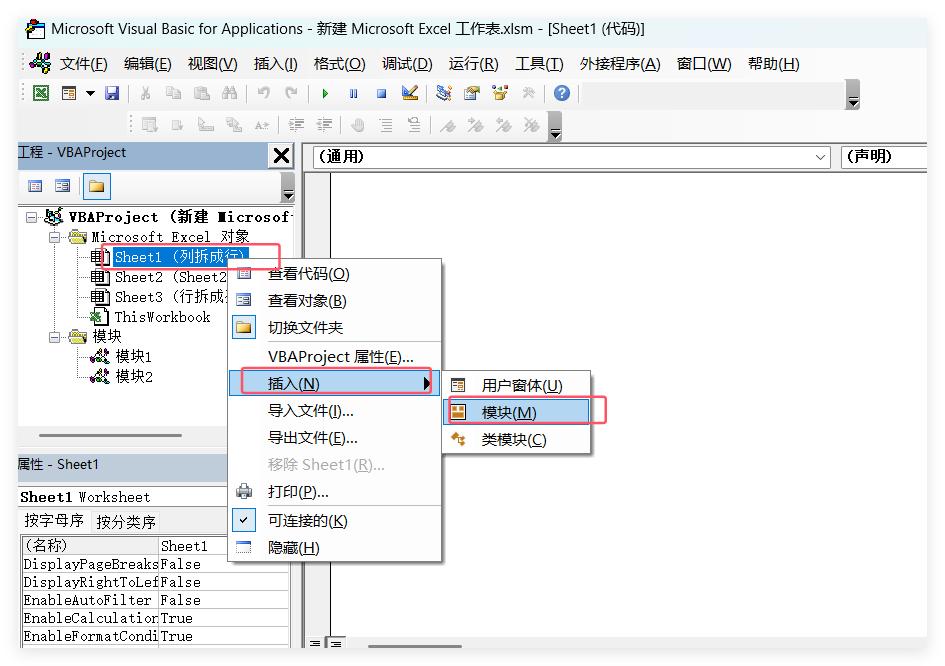Click the Indent icon on the Edit toolbar
945x666 pixels.
pyautogui.click(x=296, y=125)
